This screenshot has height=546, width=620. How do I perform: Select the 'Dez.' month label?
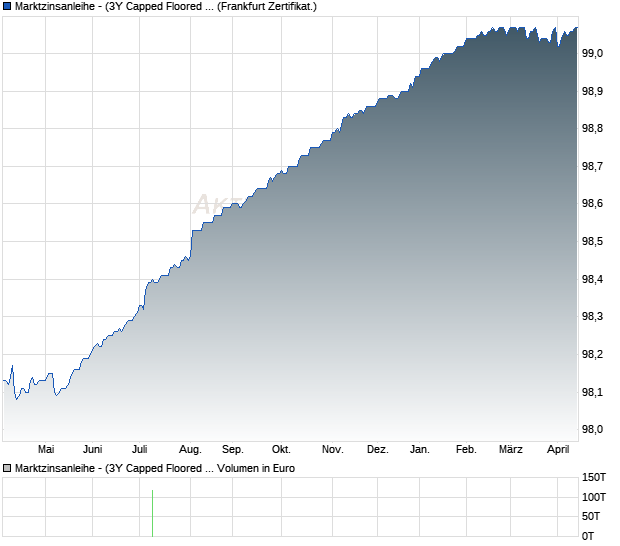[377, 449]
